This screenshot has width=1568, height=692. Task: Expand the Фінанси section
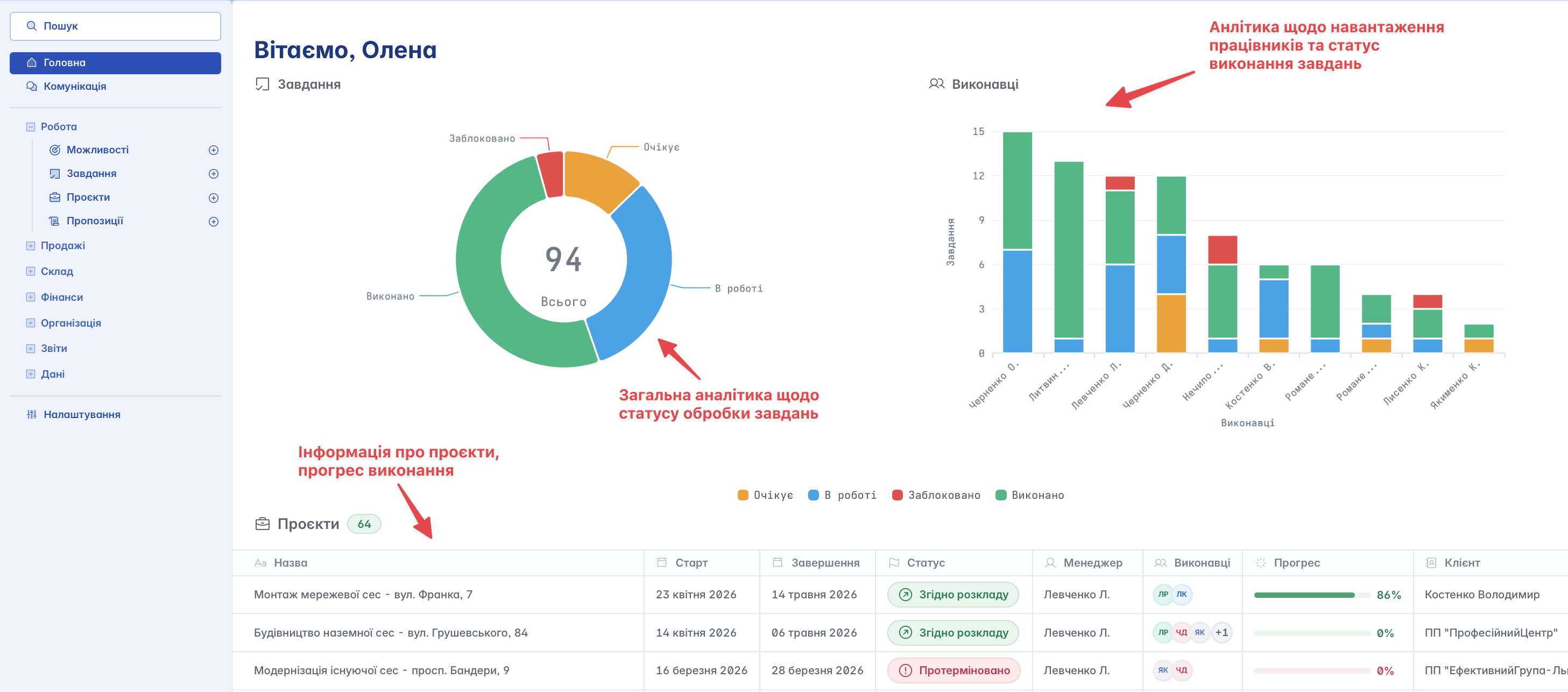(x=31, y=297)
